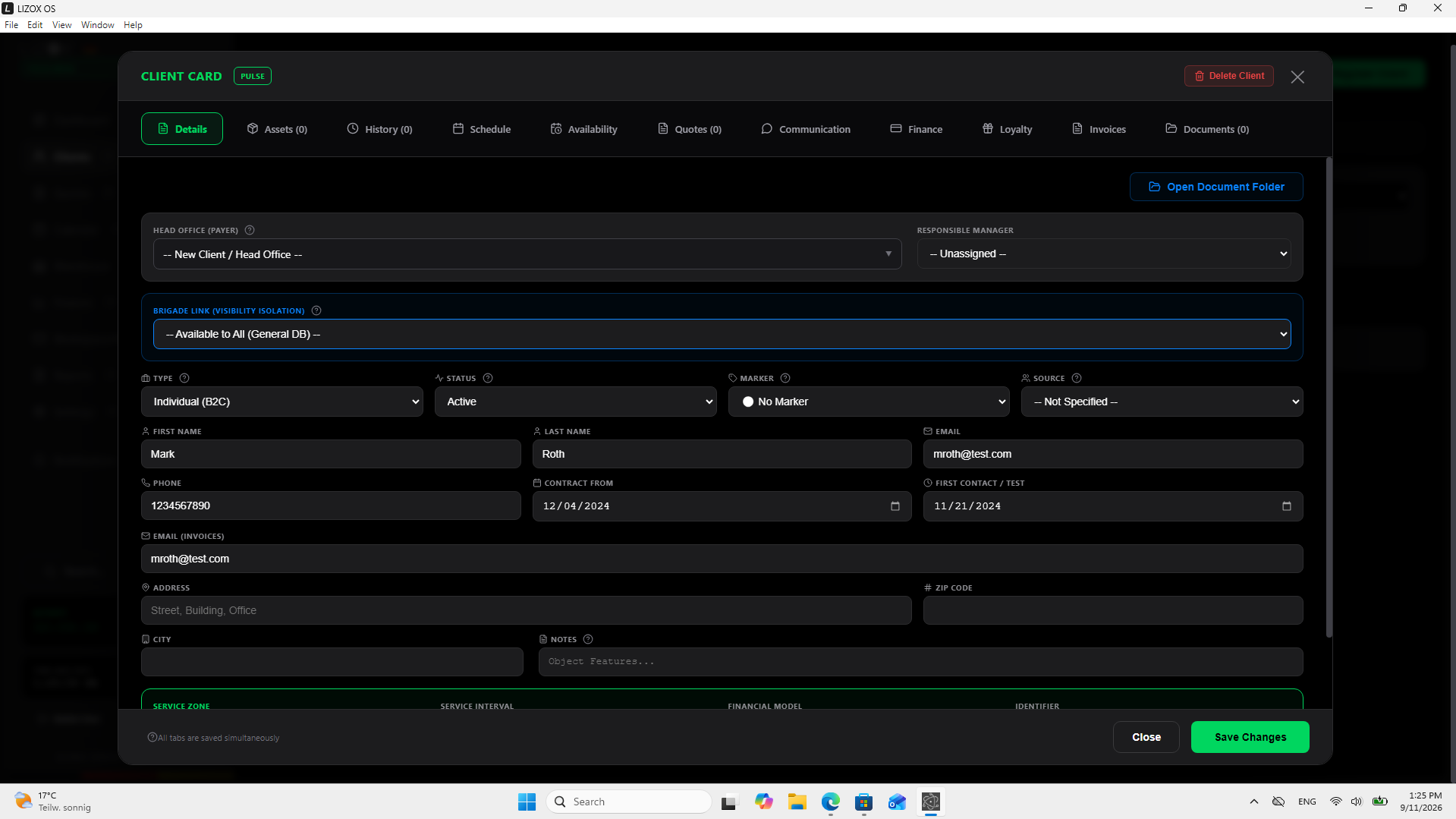
Task: Open calendar picker for Contract From date
Action: (895, 506)
